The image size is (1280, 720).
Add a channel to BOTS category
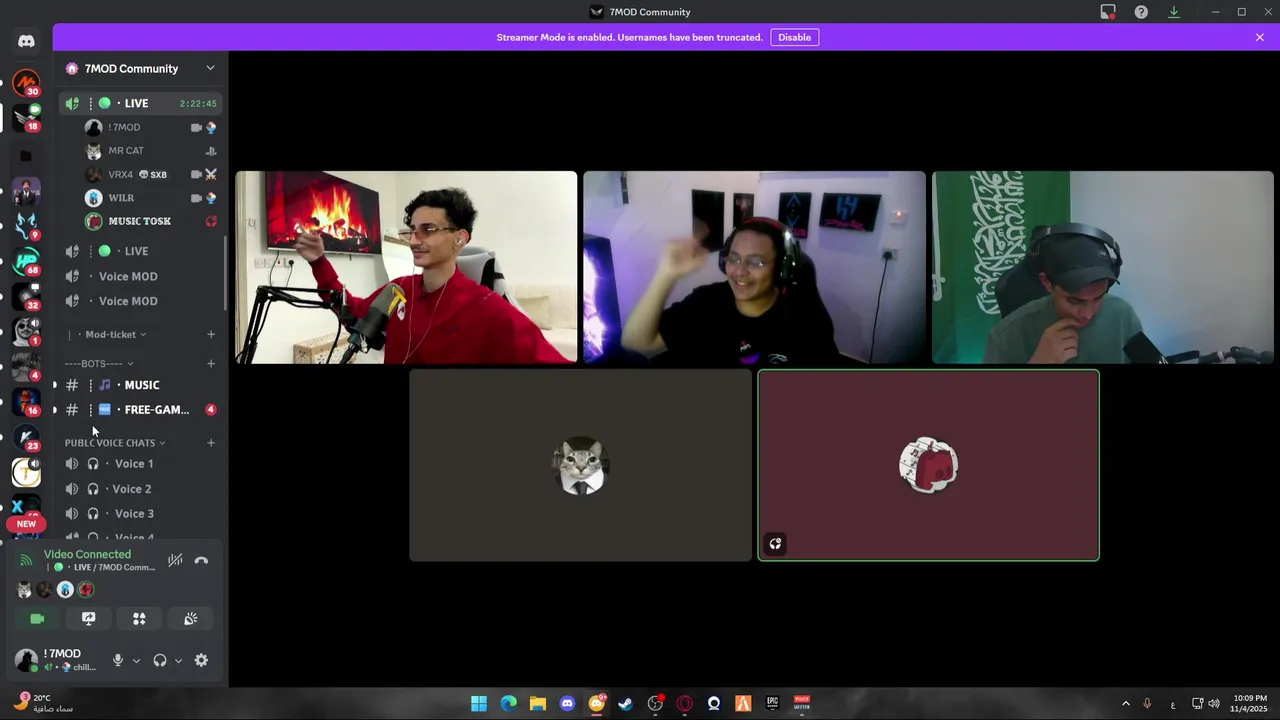click(x=211, y=363)
